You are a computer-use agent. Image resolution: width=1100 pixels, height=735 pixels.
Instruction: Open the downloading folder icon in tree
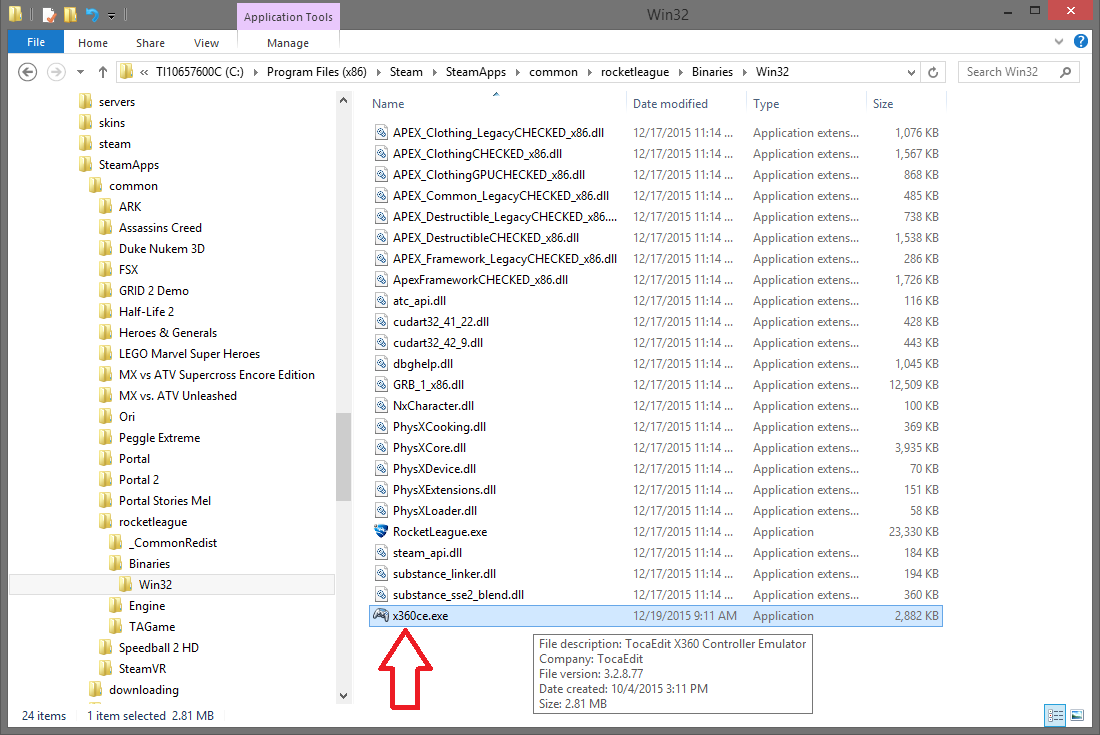coord(95,689)
